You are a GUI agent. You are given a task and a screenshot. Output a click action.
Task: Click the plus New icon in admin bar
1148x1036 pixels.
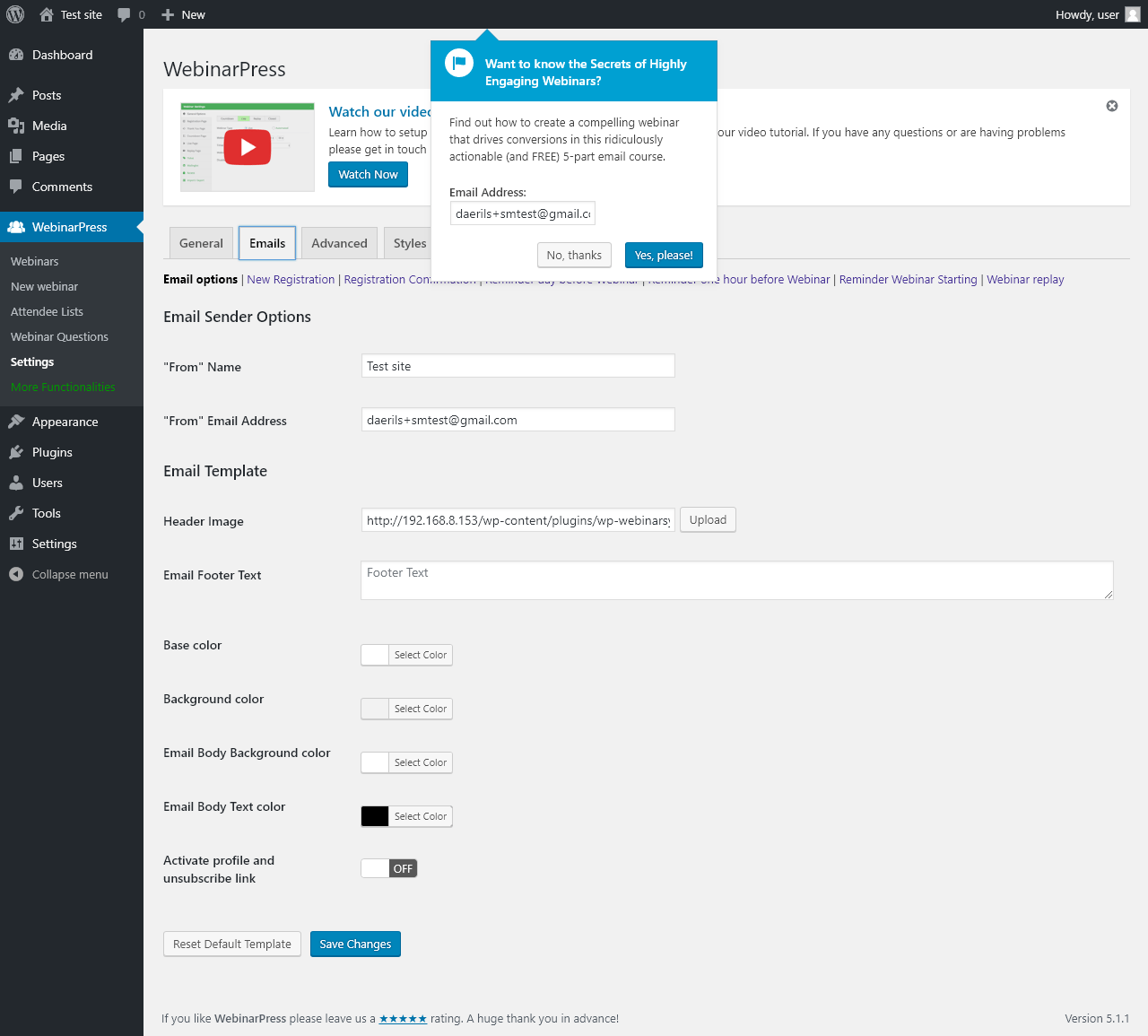coord(168,14)
